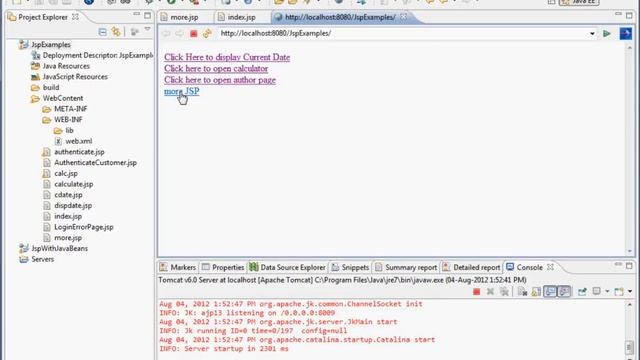The image size is (640, 360).
Task: Select JspExamples project in explorer
Action: [x=51, y=44]
